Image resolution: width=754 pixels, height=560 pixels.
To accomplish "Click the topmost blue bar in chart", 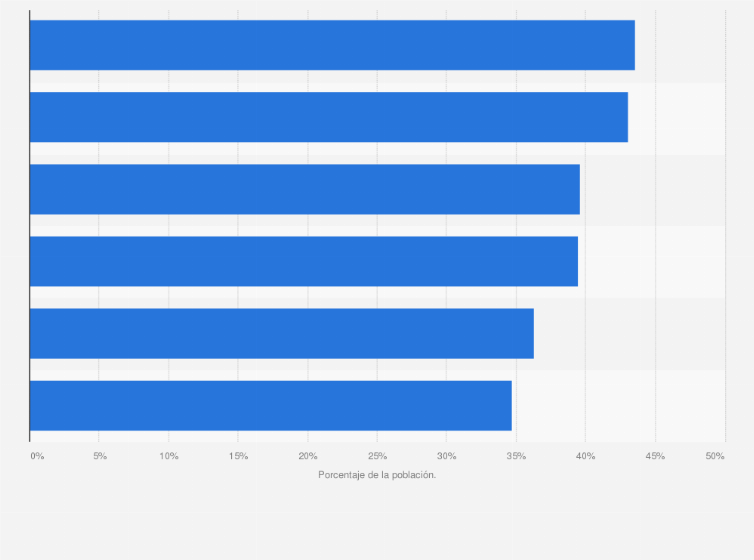I will 332,45.
